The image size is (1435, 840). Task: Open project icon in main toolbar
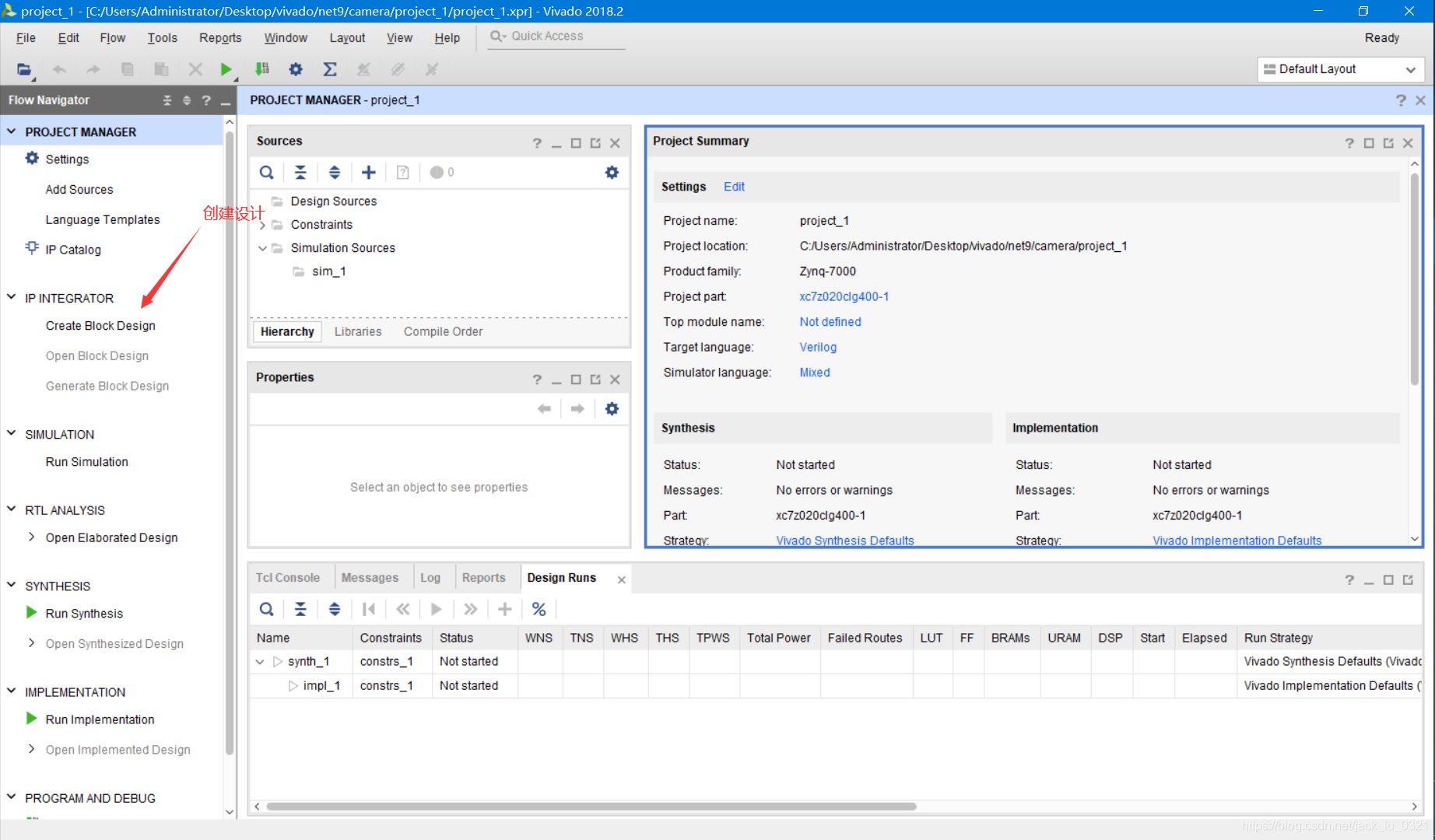point(24,69)
